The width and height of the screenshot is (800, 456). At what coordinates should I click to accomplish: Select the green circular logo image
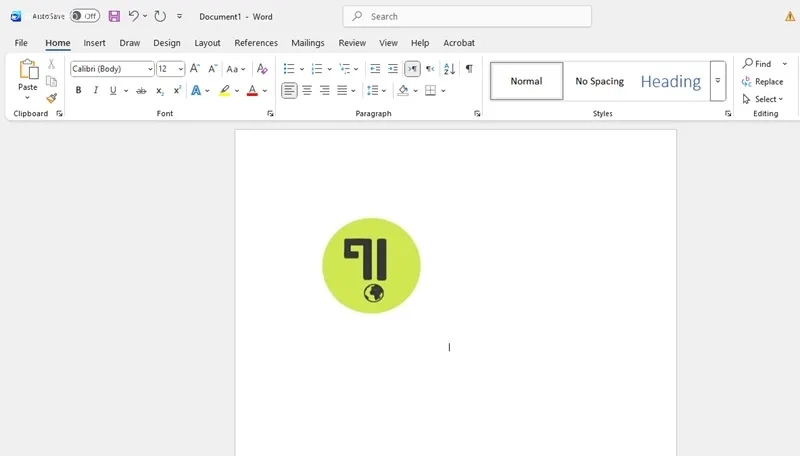(371, 266)
